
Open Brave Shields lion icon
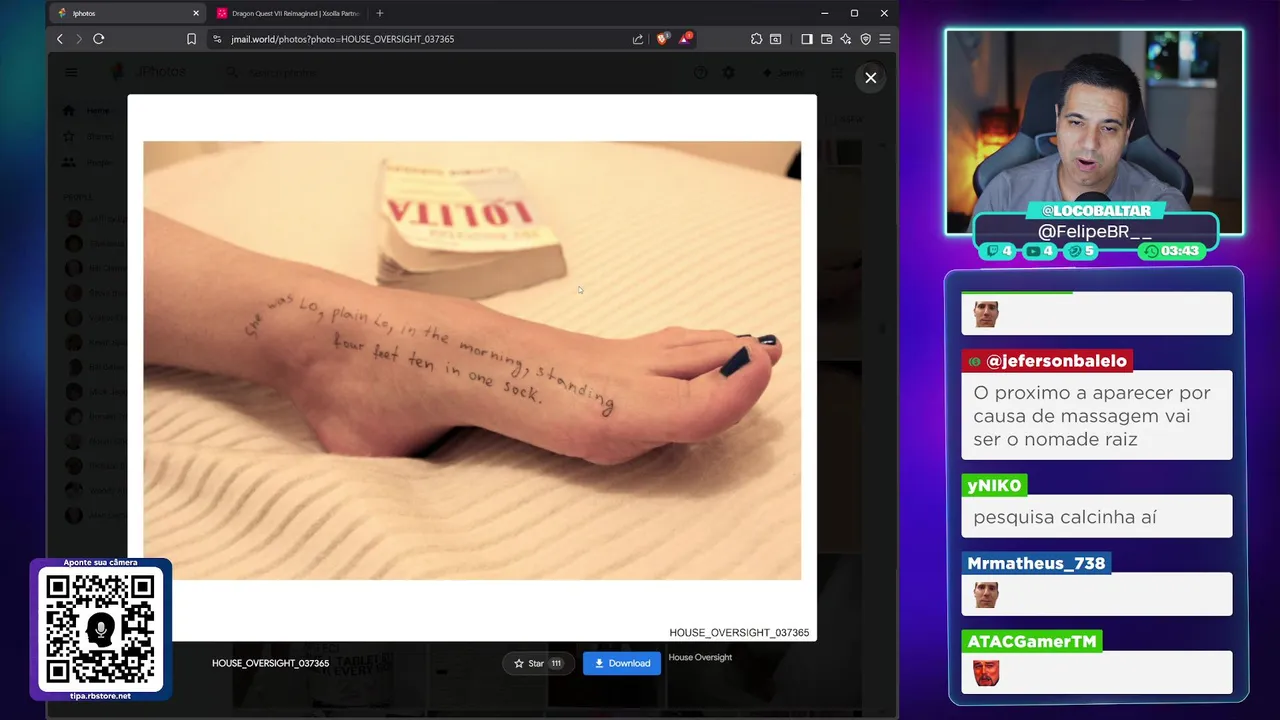[663, 39]
